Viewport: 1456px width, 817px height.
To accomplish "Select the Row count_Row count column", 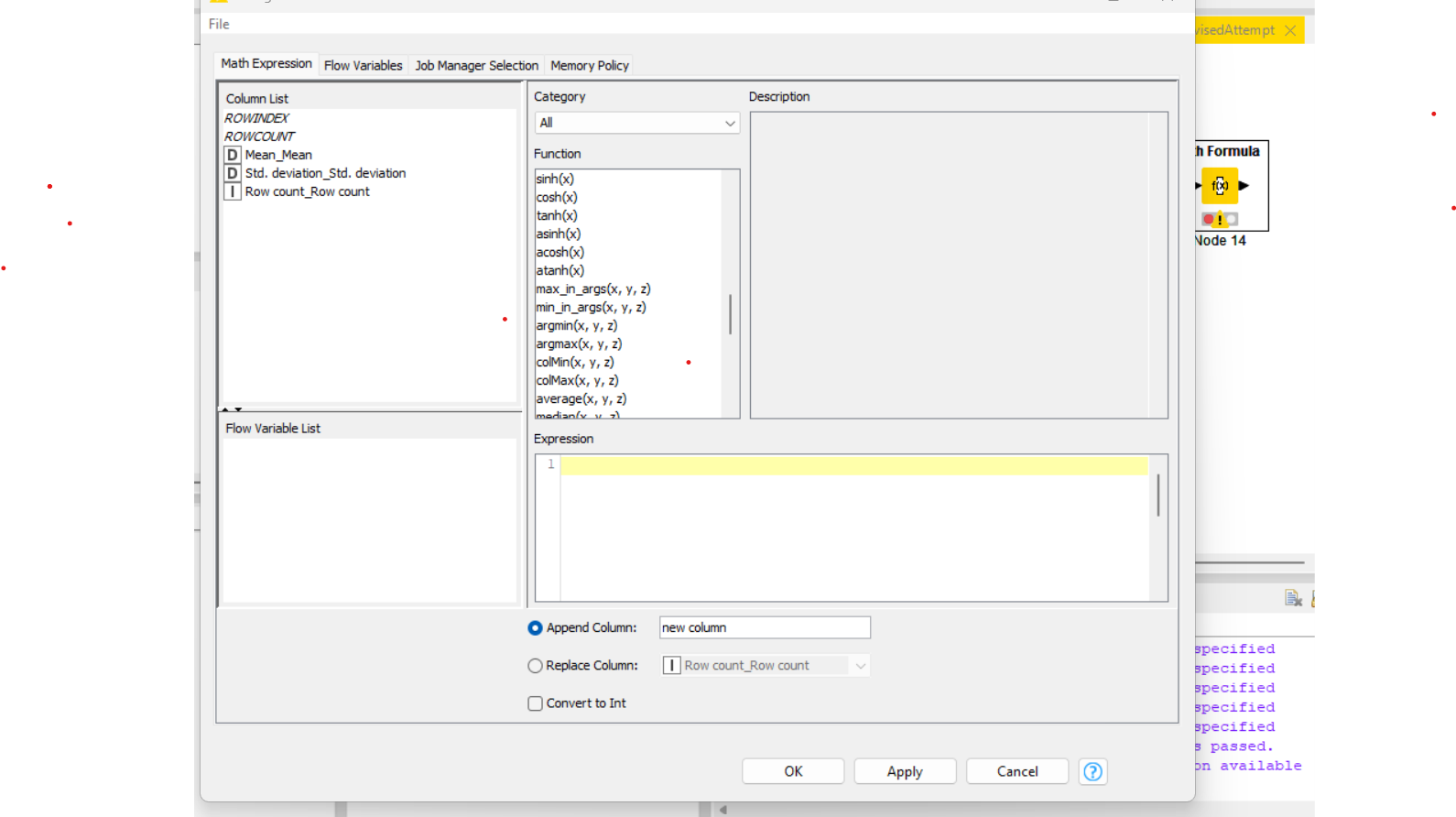I will pos(307,191).
